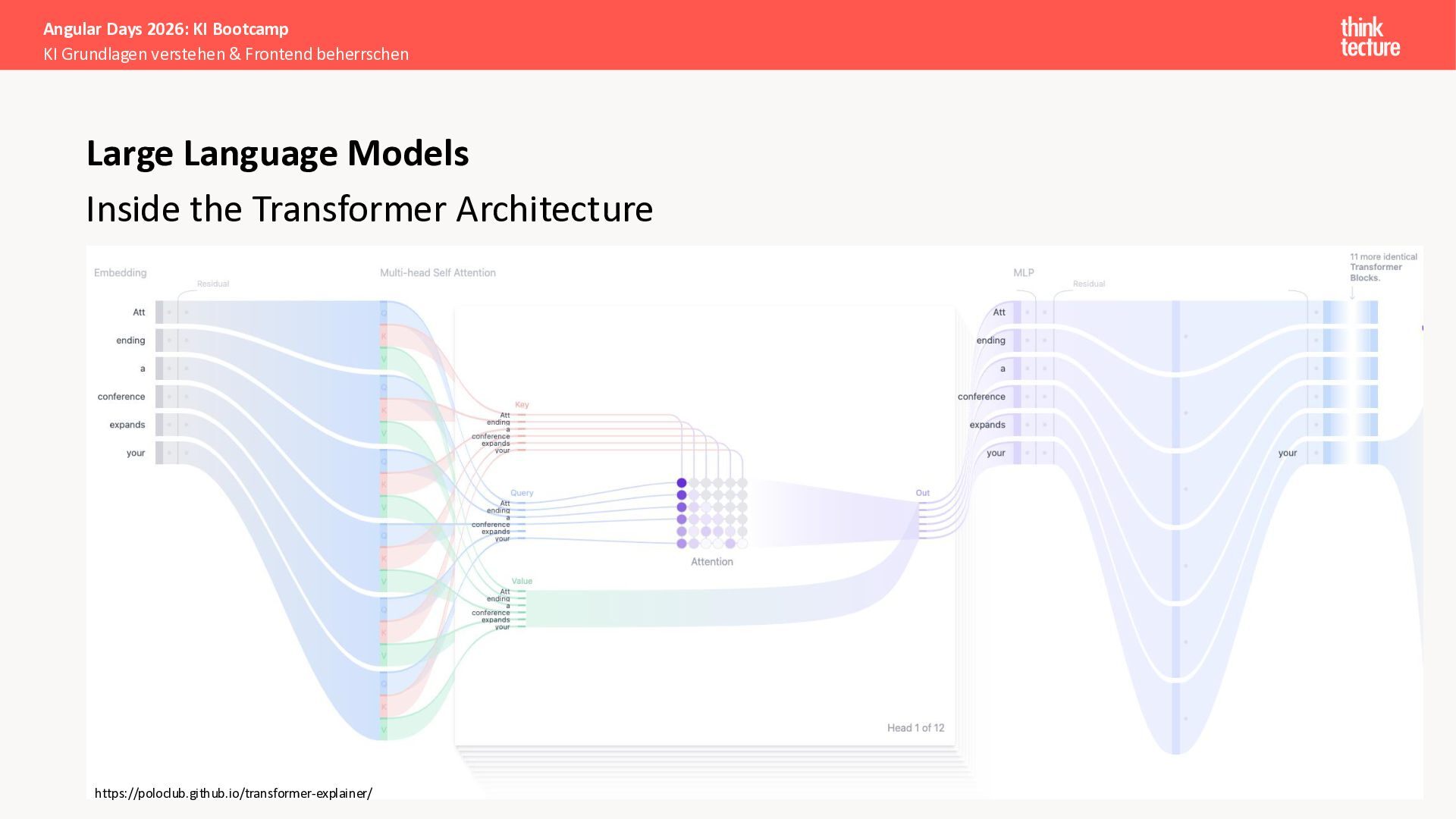Click the darkest top-left attention matrix dot
The width and height of the screenshot is (1456, 819).
click(x=681, y=483)
